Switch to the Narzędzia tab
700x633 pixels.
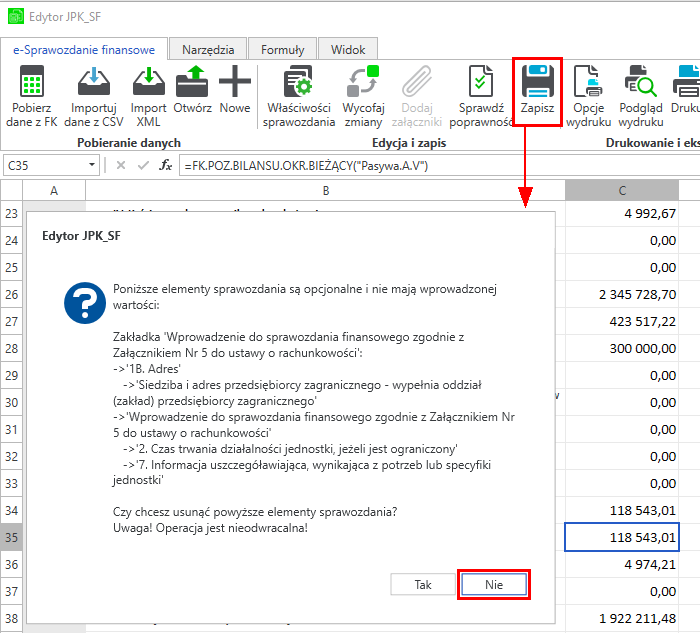click(208, 49)
